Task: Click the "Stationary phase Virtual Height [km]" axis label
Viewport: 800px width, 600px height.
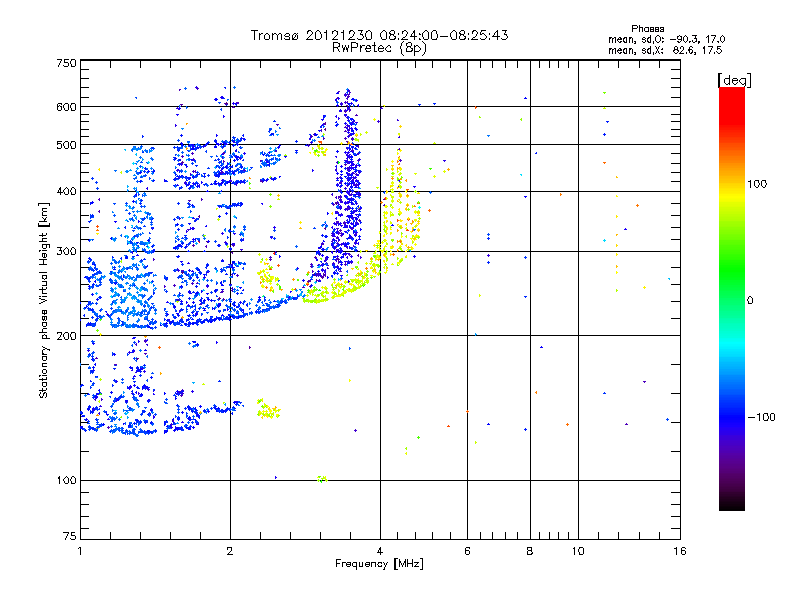Action: (x=44, y=300)
